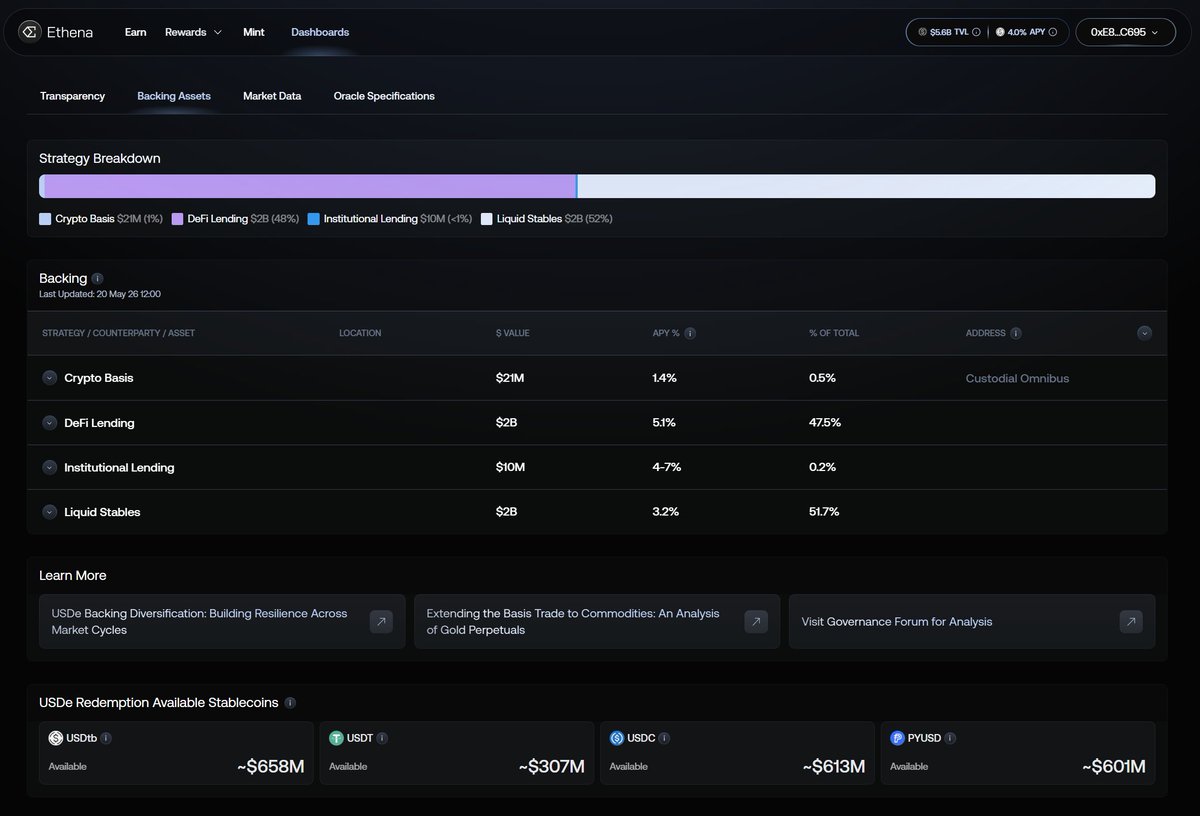Expand the Institutional Lending row
The width and height of the screenshot is (1200, 816).
(49, 467)
